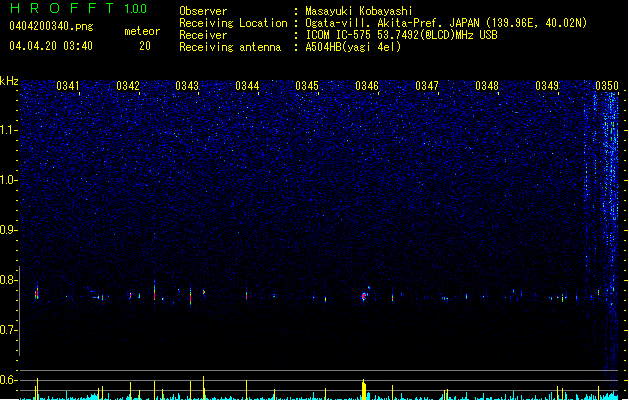Screen dimensions: 629x400
Task: Click the Observer label
Action: [203, 11]
